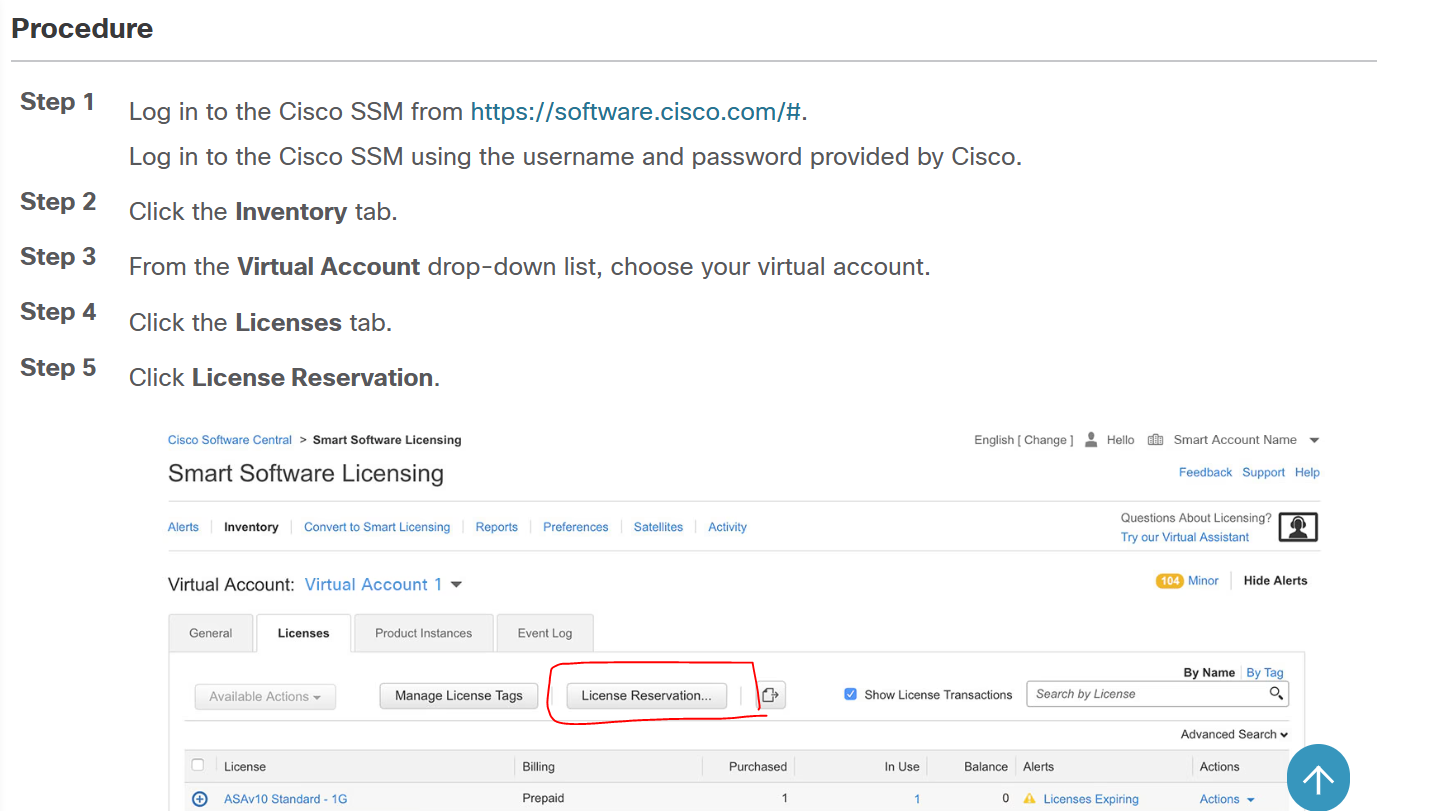Switch to the Licenses tab
Screen dimensions: 1440x811
pos(304,633)
